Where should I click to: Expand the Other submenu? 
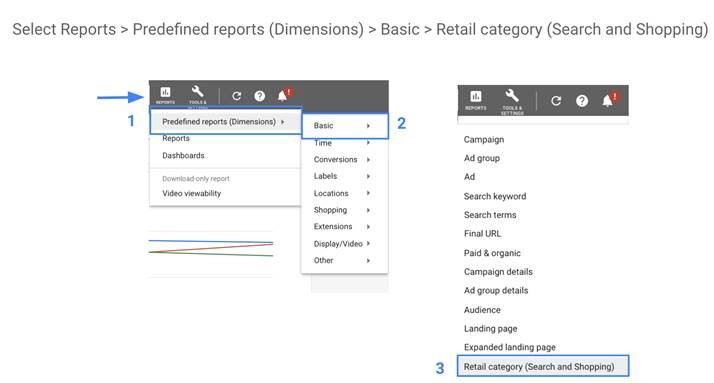click(345, 260)
